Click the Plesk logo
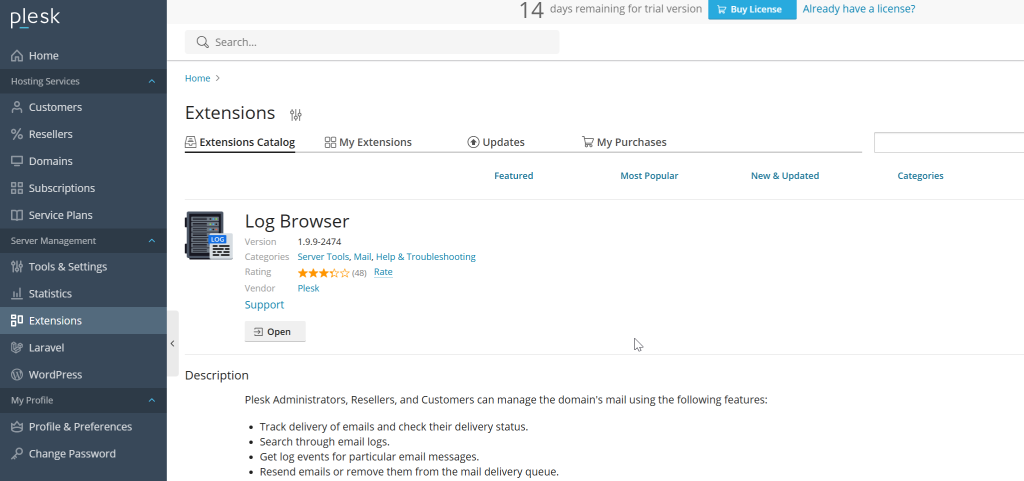Screen dimensions: 1024x481 (x=35, y=18)
